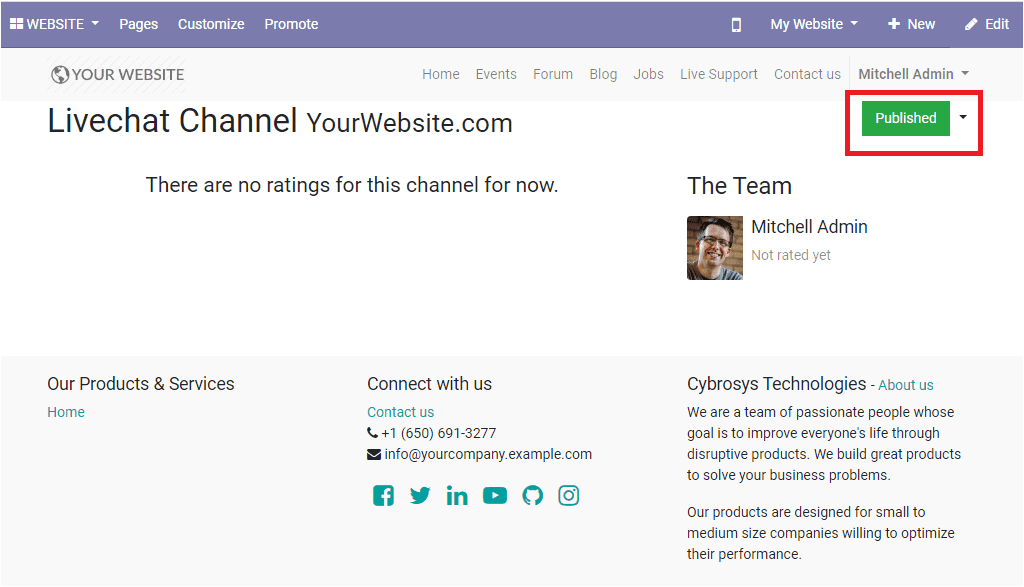1024x587 pixels.
Task: Open the Customize menu
Action: coord(211,24)
